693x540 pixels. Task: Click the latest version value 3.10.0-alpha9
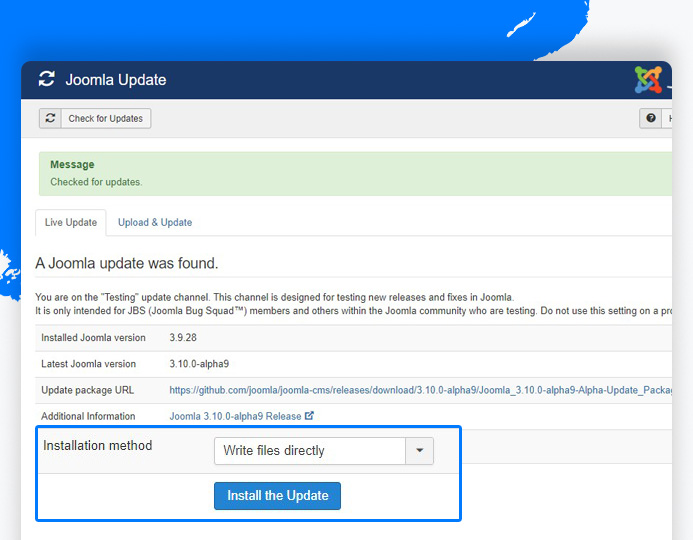199,364
